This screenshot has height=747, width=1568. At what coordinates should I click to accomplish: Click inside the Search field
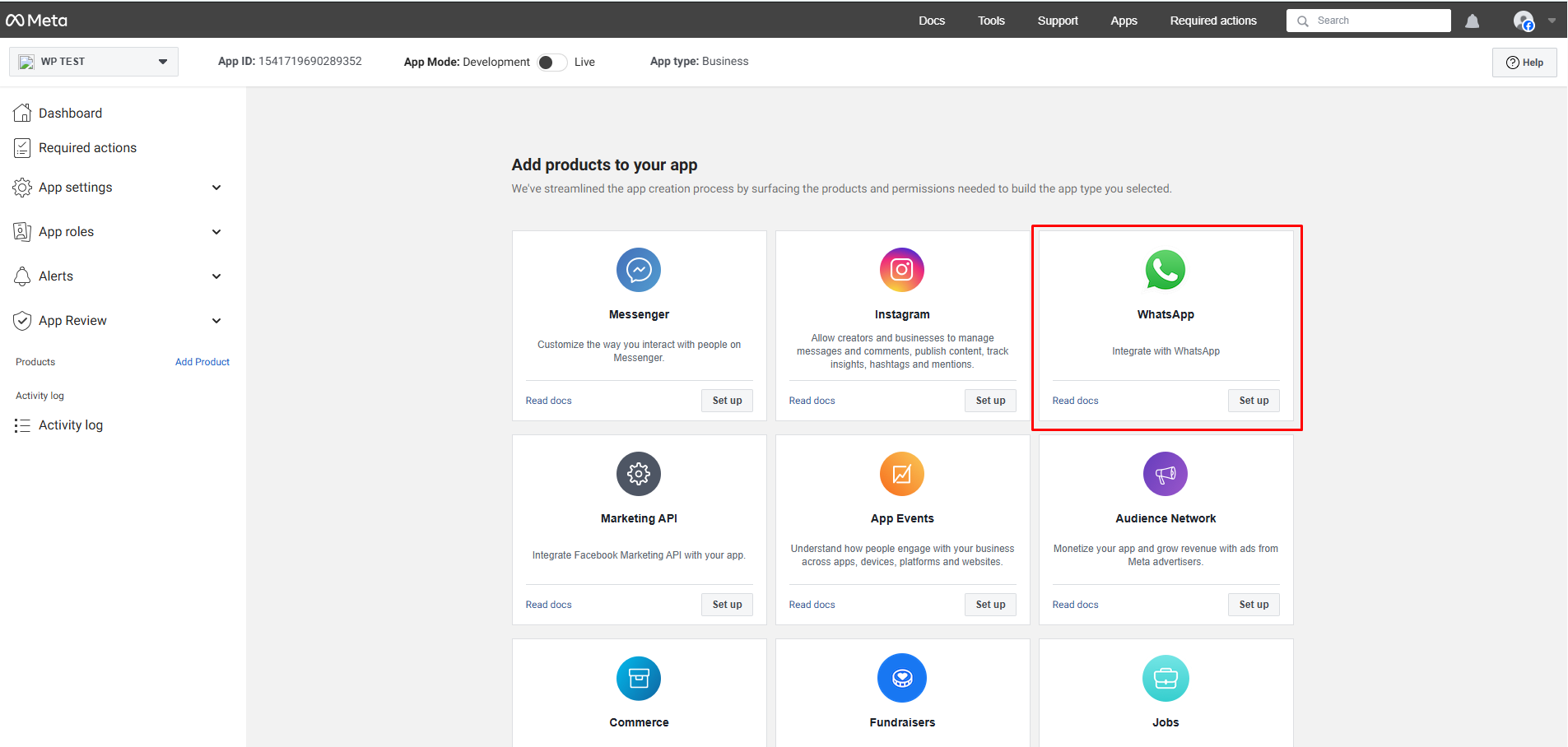point(1368,21)
